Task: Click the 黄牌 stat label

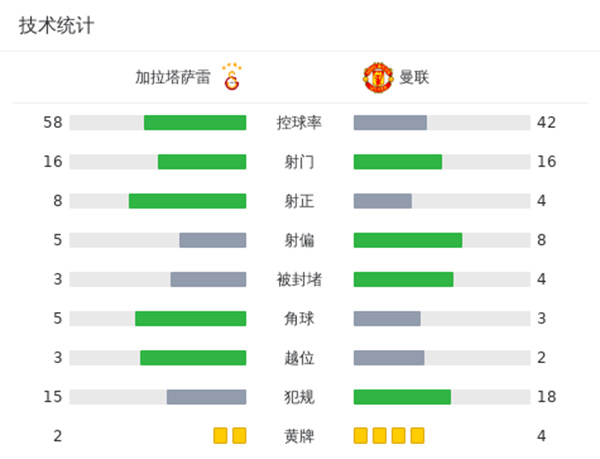Action: pyautogui.click(x=299, y=436)
